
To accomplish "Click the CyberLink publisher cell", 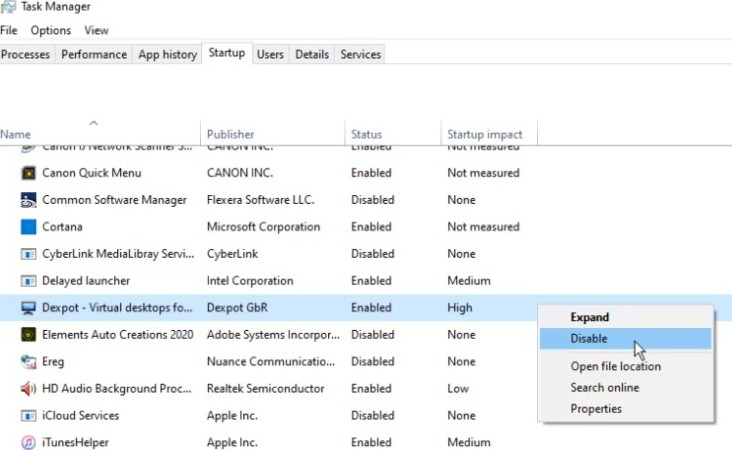I will [x=232, y=254].
